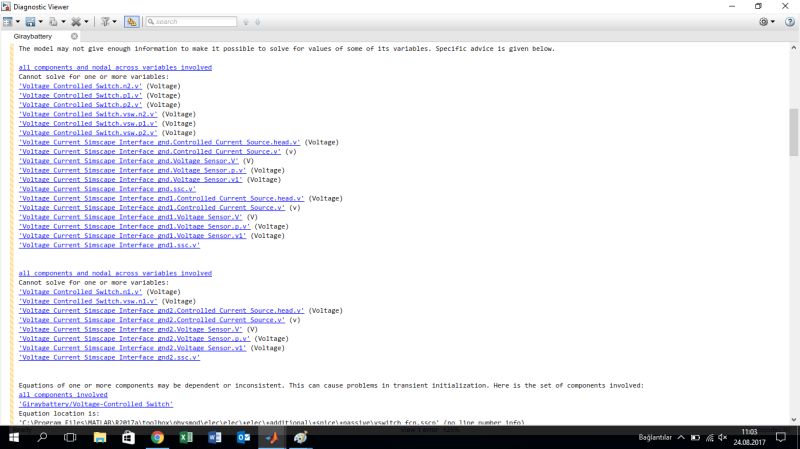Image resolution: width=800 pixels, height=449 pixels.
Task: Open link 'Voltage Controlled Switch.p2.v'
Action: [81, 105]
